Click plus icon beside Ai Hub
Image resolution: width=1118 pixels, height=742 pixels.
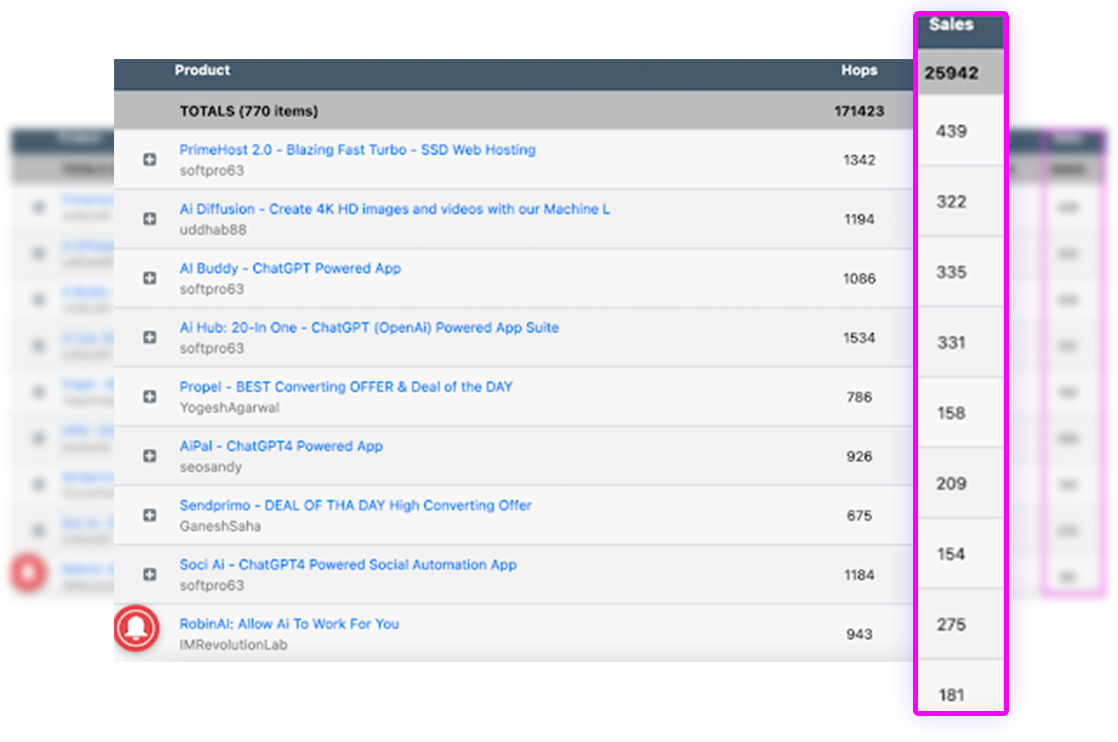(149, 338)
